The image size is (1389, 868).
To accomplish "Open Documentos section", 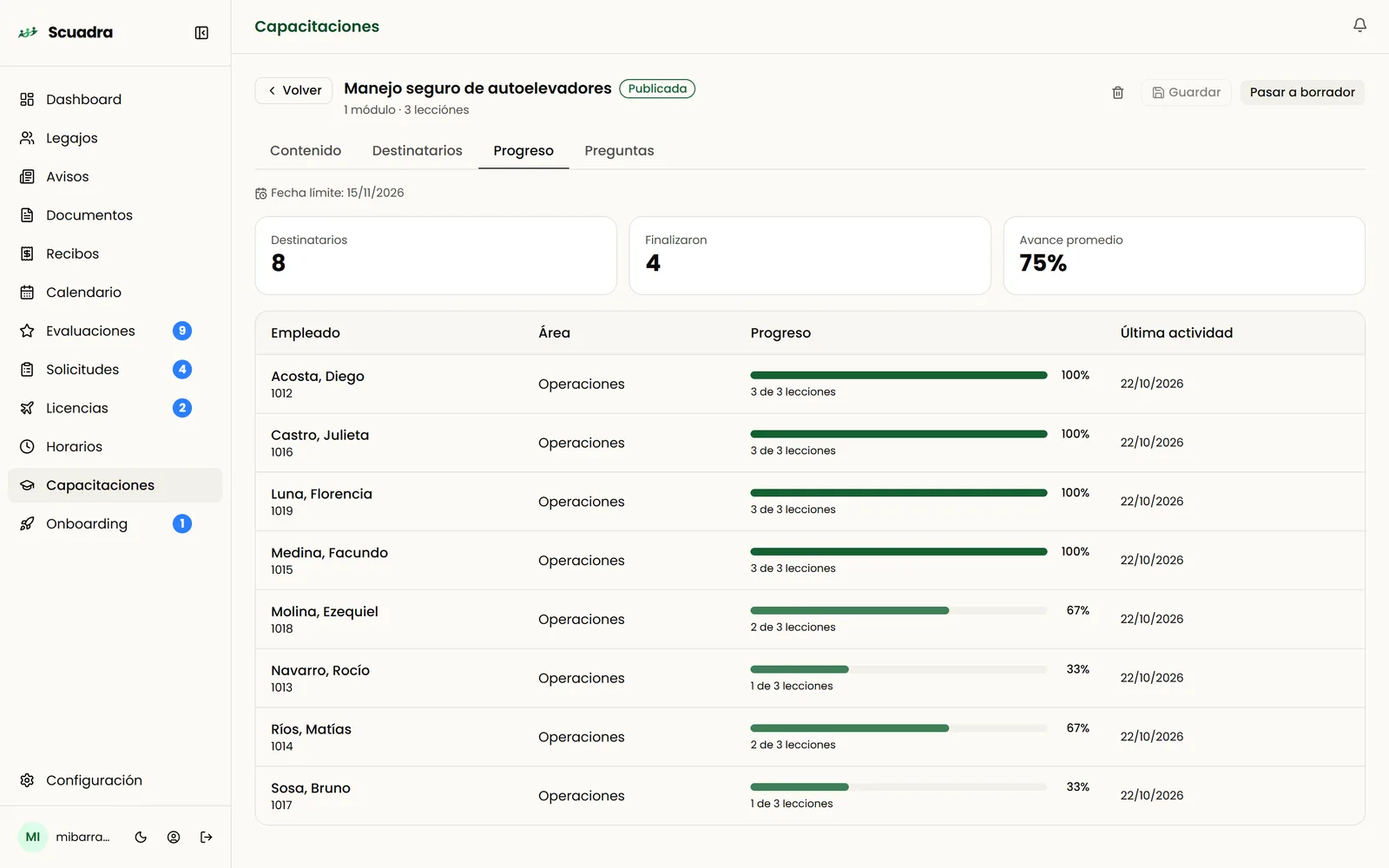I will tap(115, 215).
